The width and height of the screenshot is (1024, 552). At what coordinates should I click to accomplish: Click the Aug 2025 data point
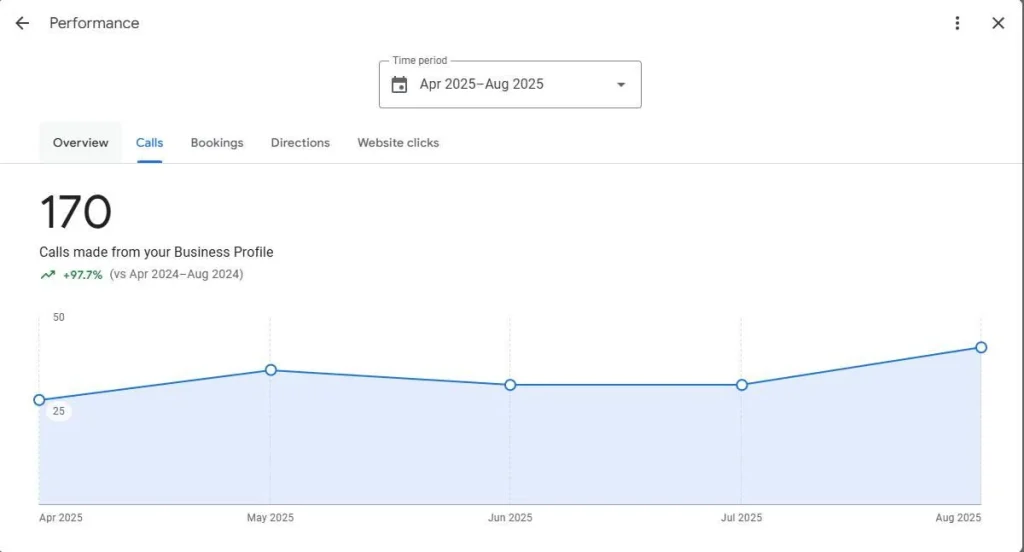[x=981, y=348]
